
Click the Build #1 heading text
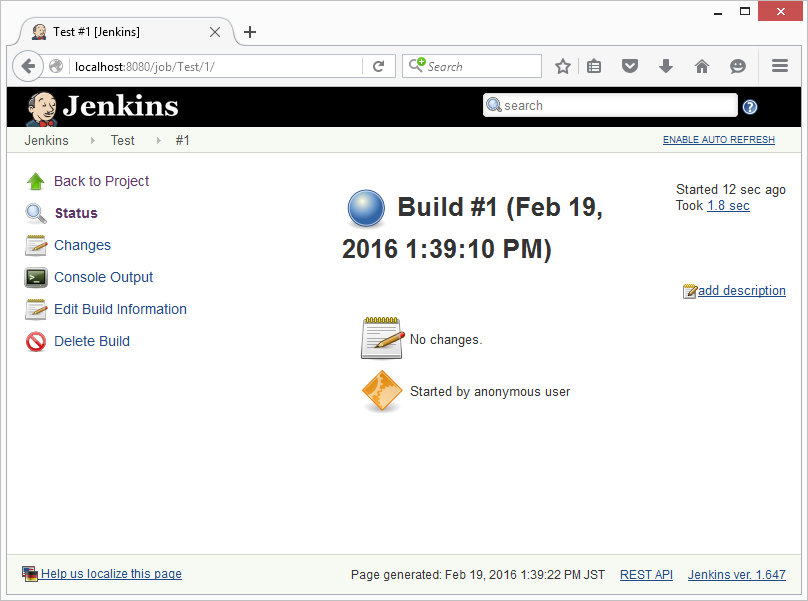473,228
